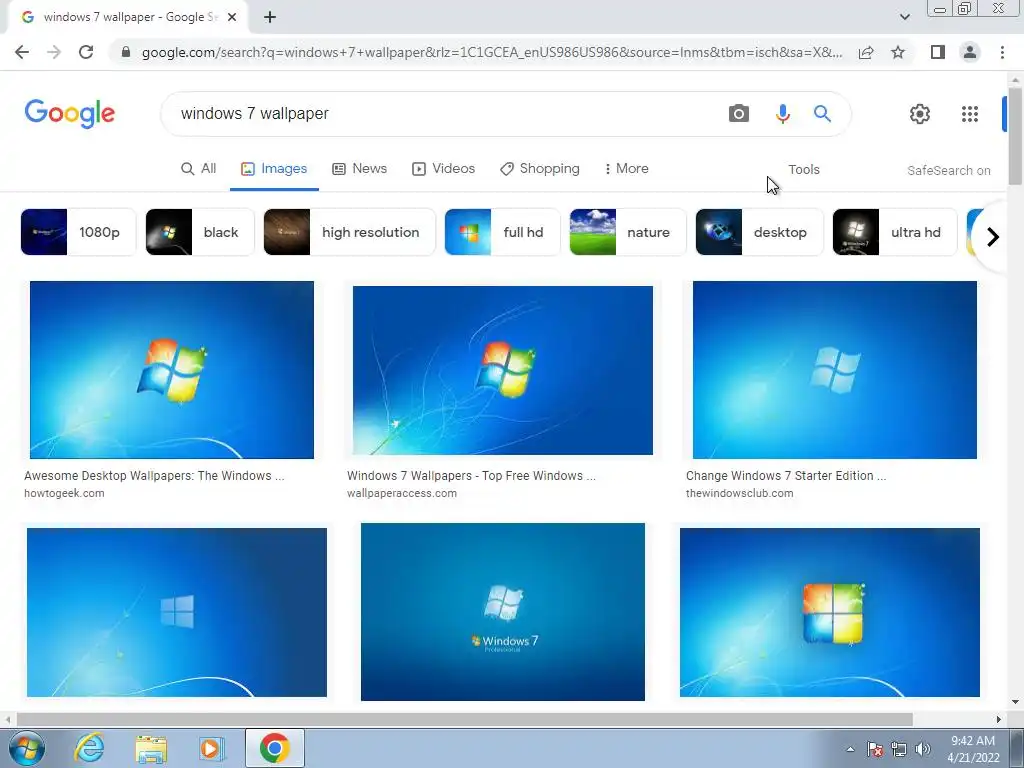1024x768 pixels.
Task: Go back to the previous page
Action: pos(22,52)
